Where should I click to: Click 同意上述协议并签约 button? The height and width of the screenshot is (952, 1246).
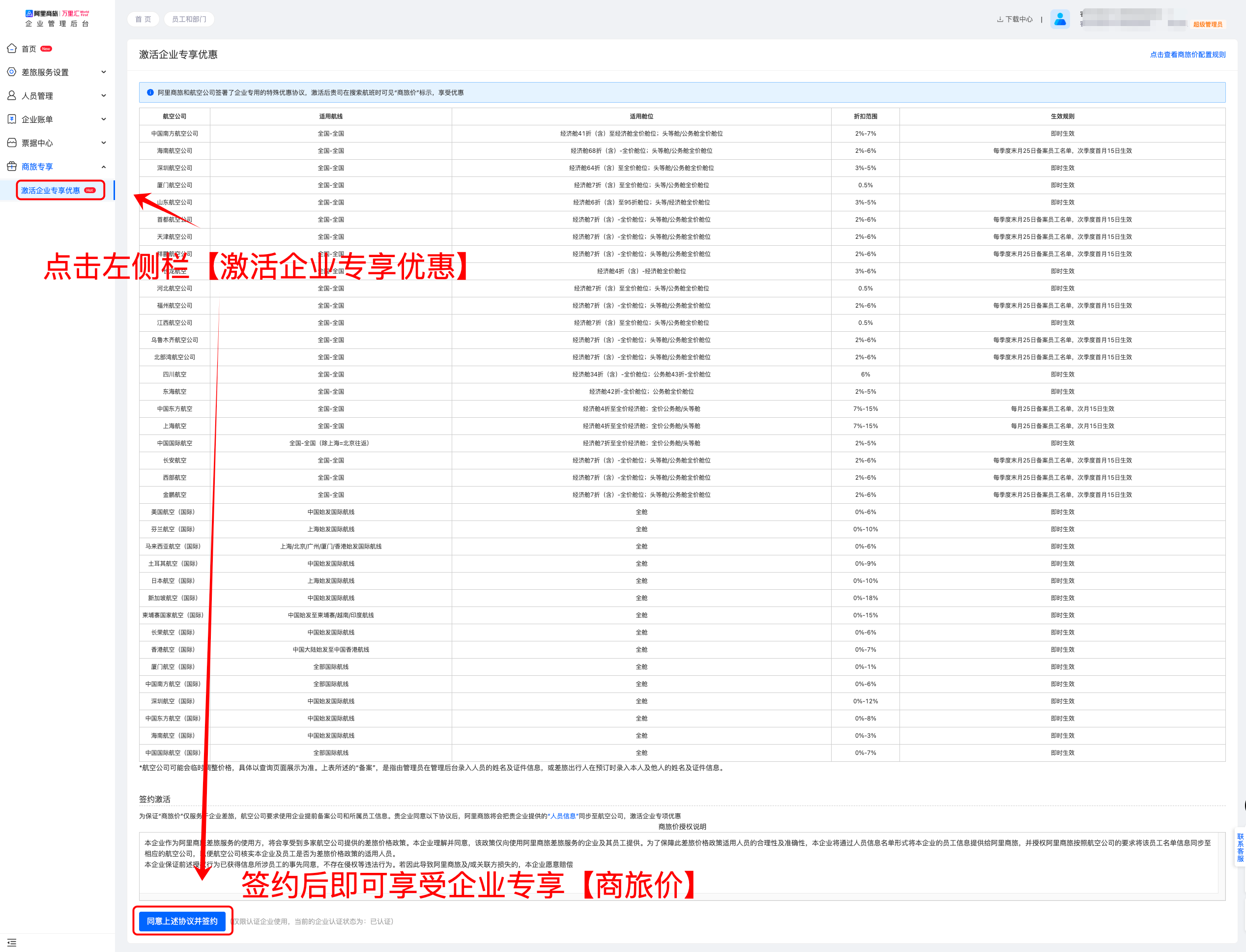click(x=182, y=921)
